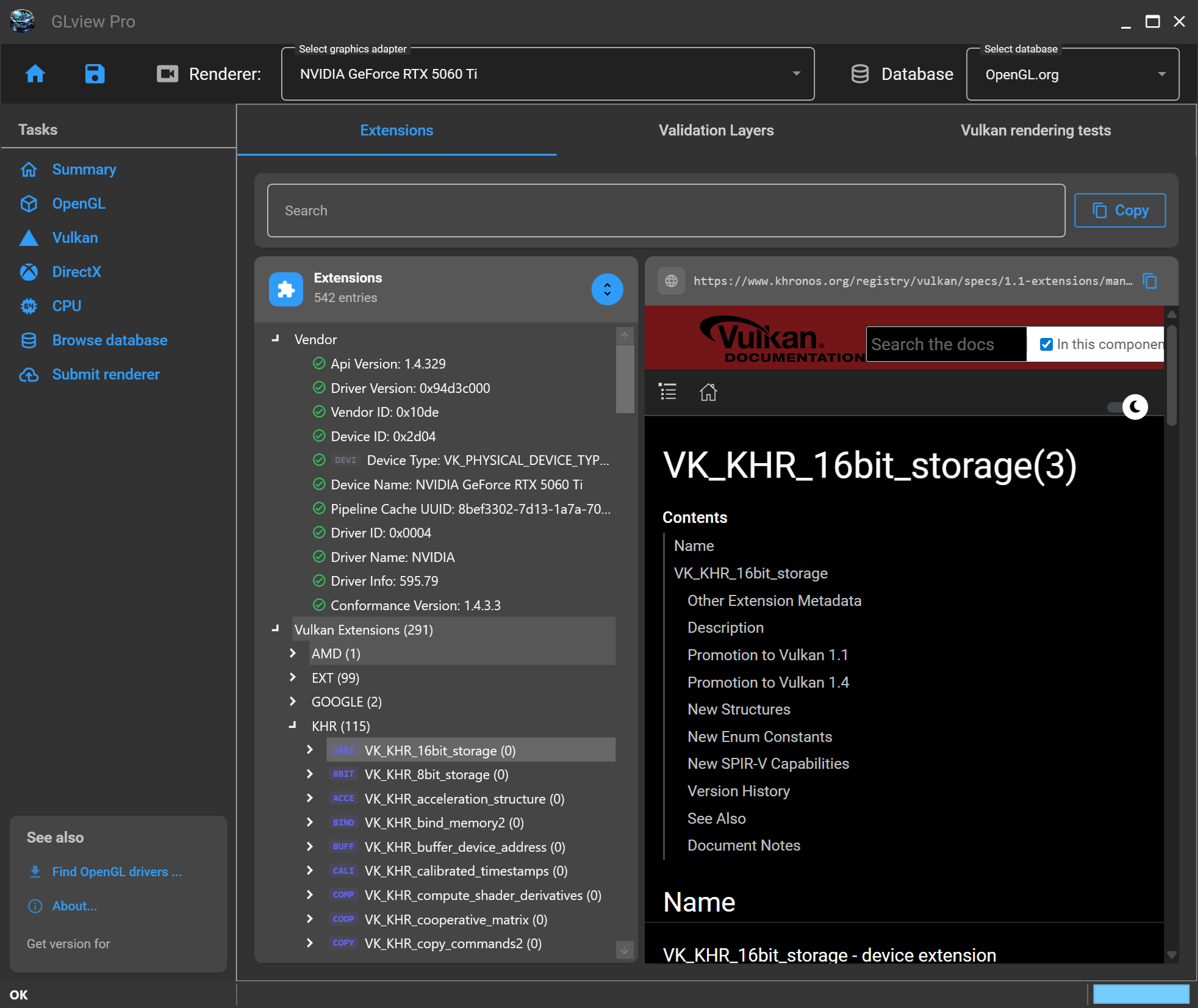Click the scroll down arrow in extensions list
Image resolution: width=1198 pixels, height=1008 pixels.
(x=625, y=949)
